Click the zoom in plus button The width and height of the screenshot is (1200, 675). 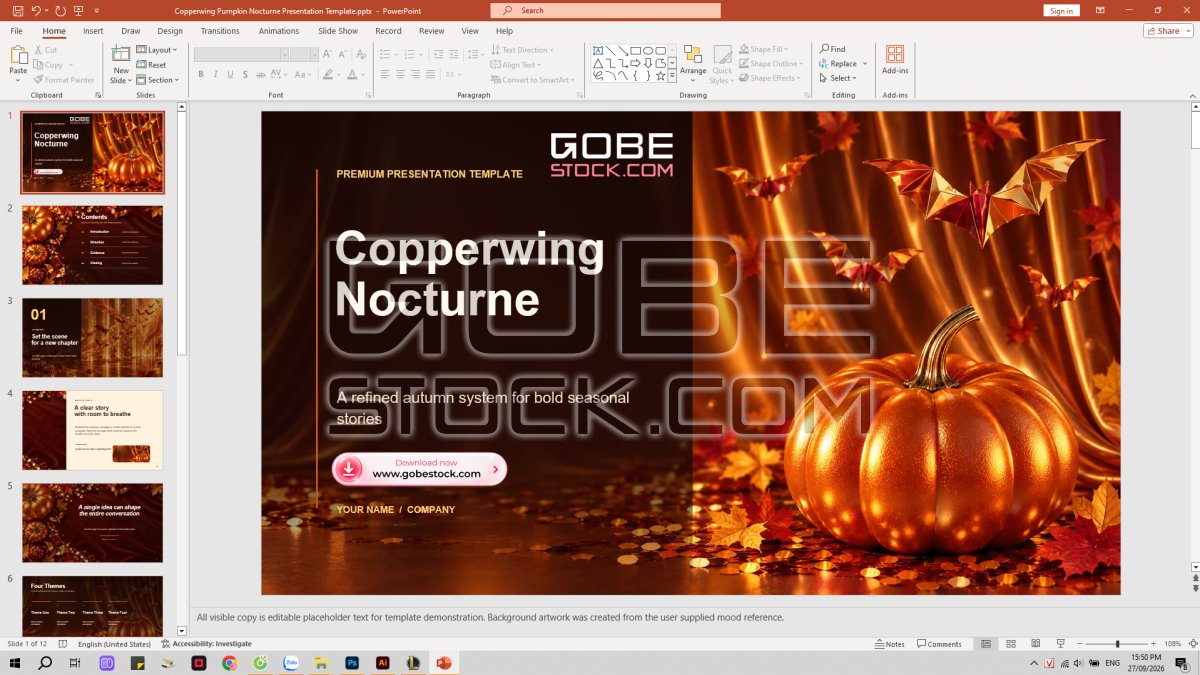tap(1155, 644)
